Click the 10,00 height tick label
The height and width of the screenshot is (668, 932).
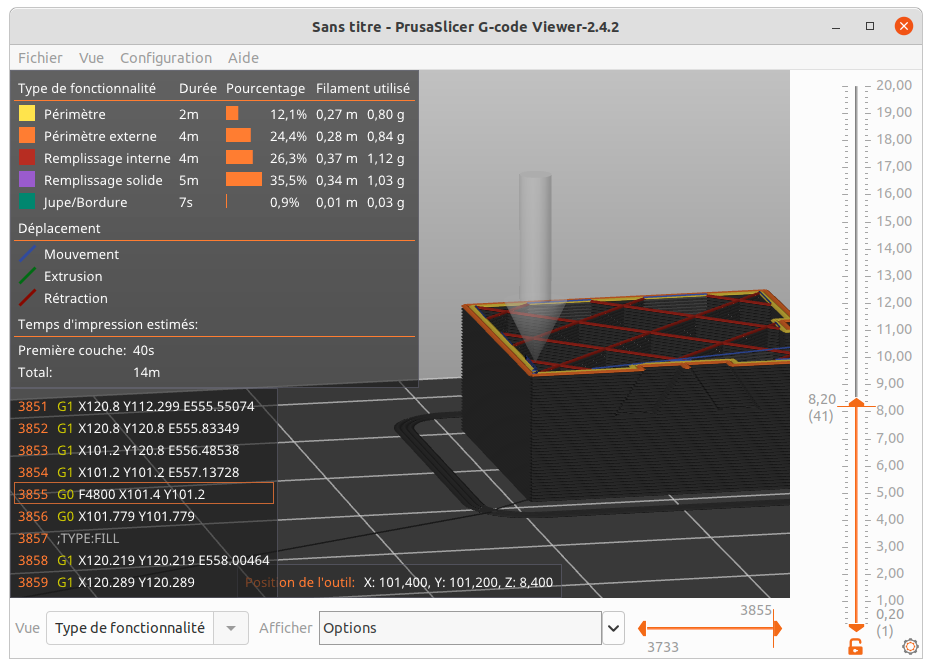pyautogui.click(x=894, y=356)
